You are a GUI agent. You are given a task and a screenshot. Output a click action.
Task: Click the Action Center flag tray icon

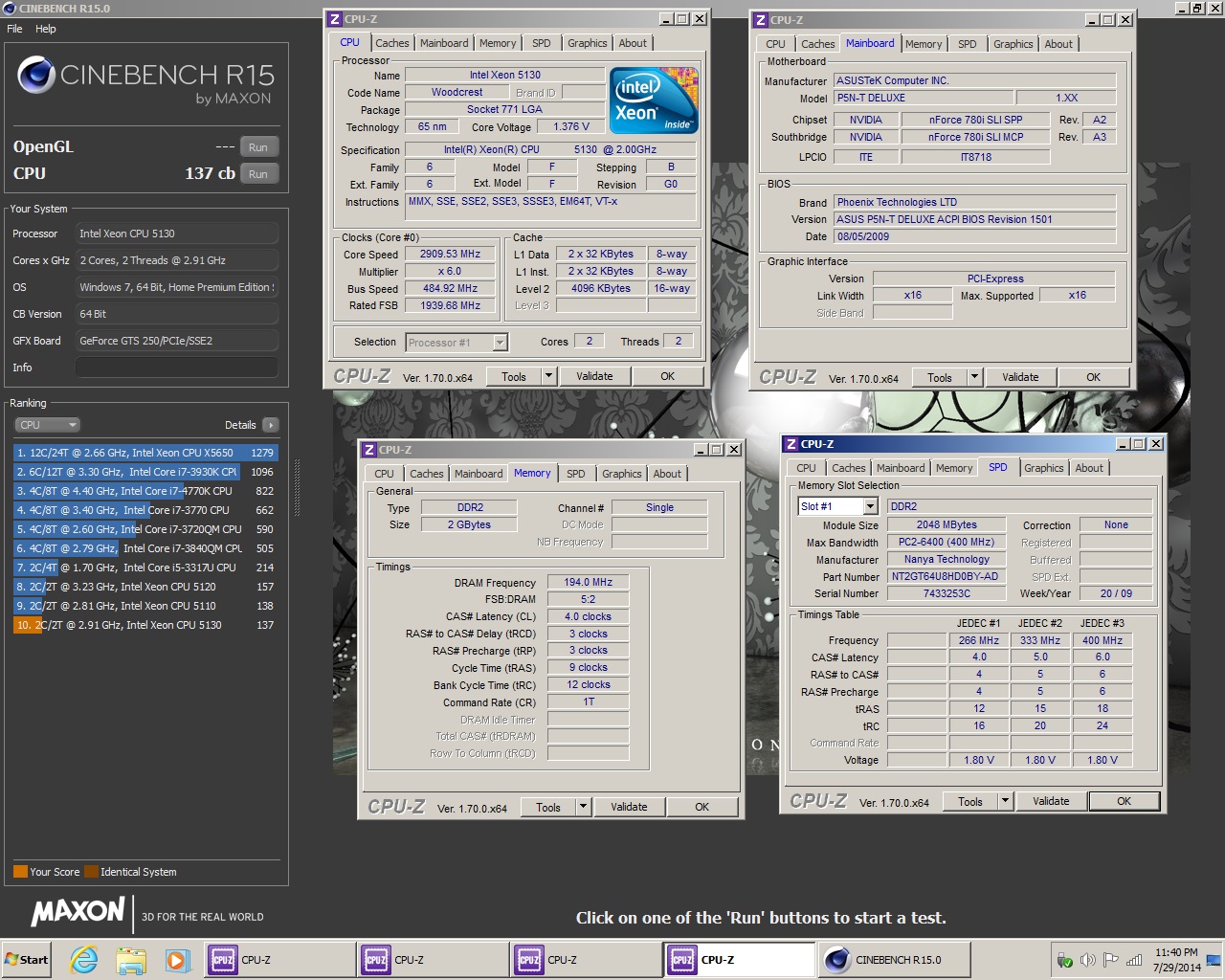tap(1110, 960)
